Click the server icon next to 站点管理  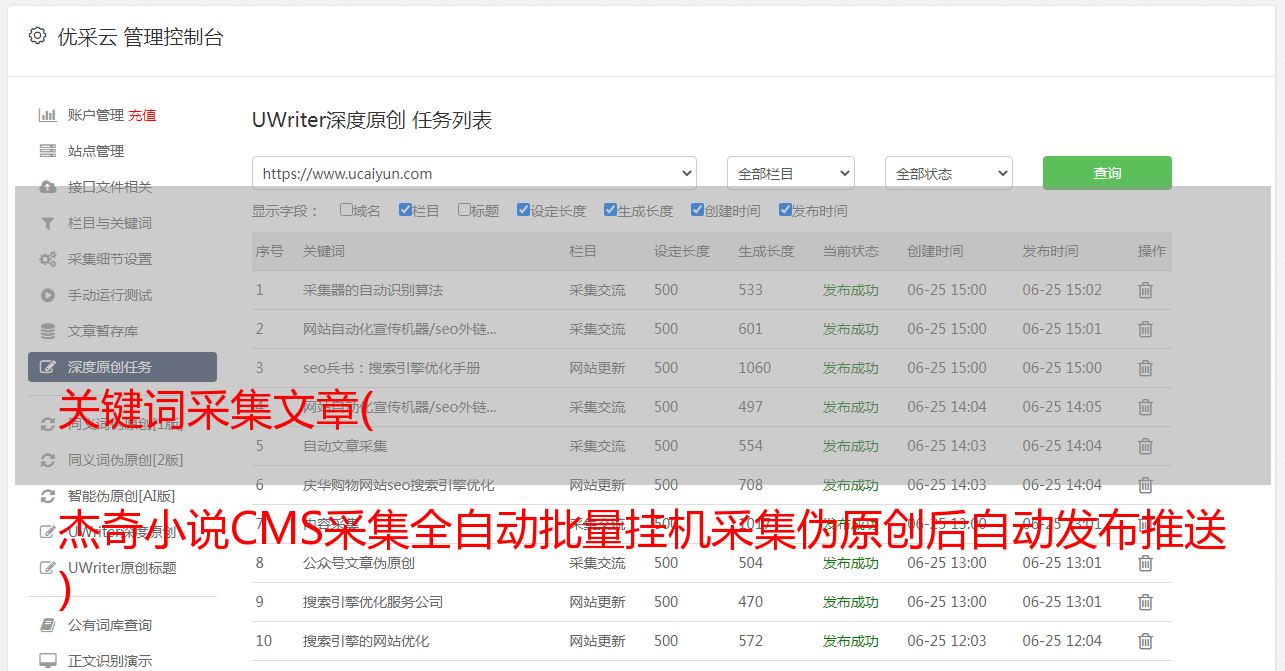tap(47, 151)
